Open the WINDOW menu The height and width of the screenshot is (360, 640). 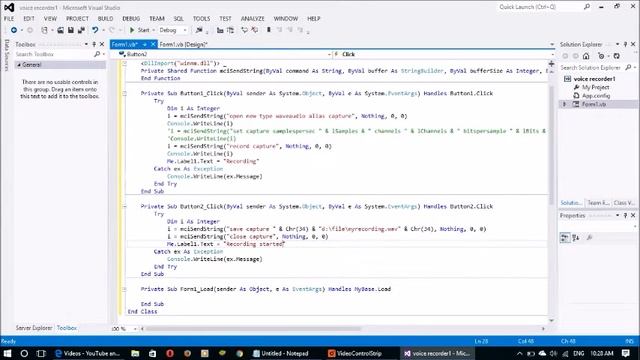coord(286,18)
